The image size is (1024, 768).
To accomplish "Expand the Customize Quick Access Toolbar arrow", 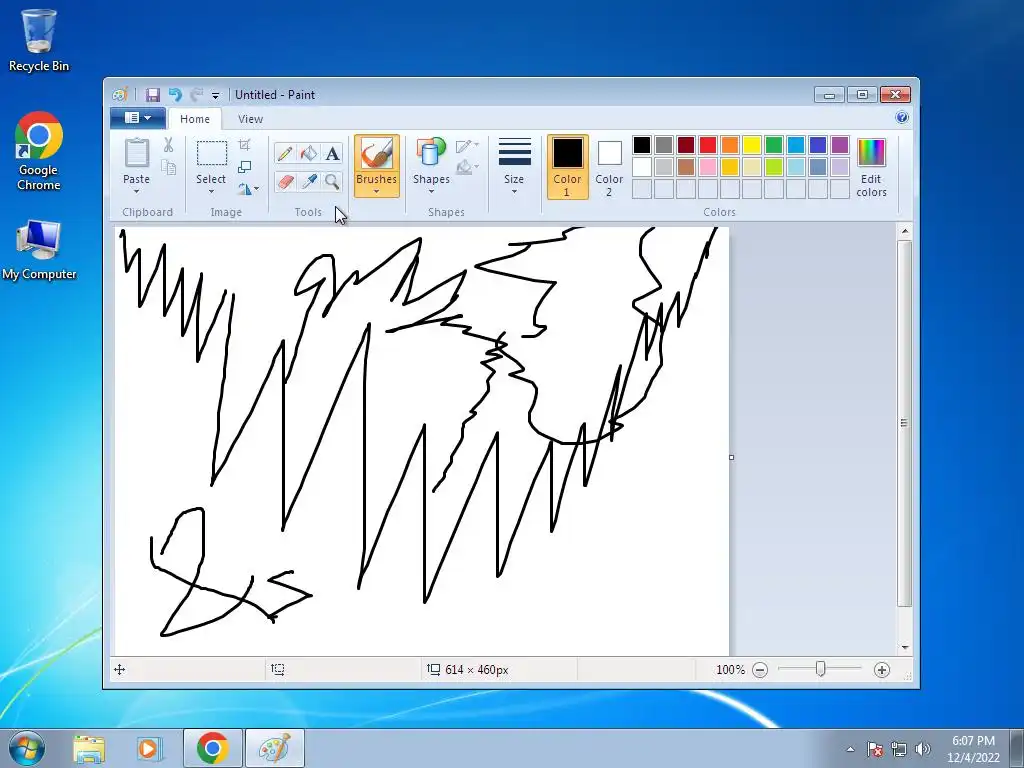I will pos(215,96).
